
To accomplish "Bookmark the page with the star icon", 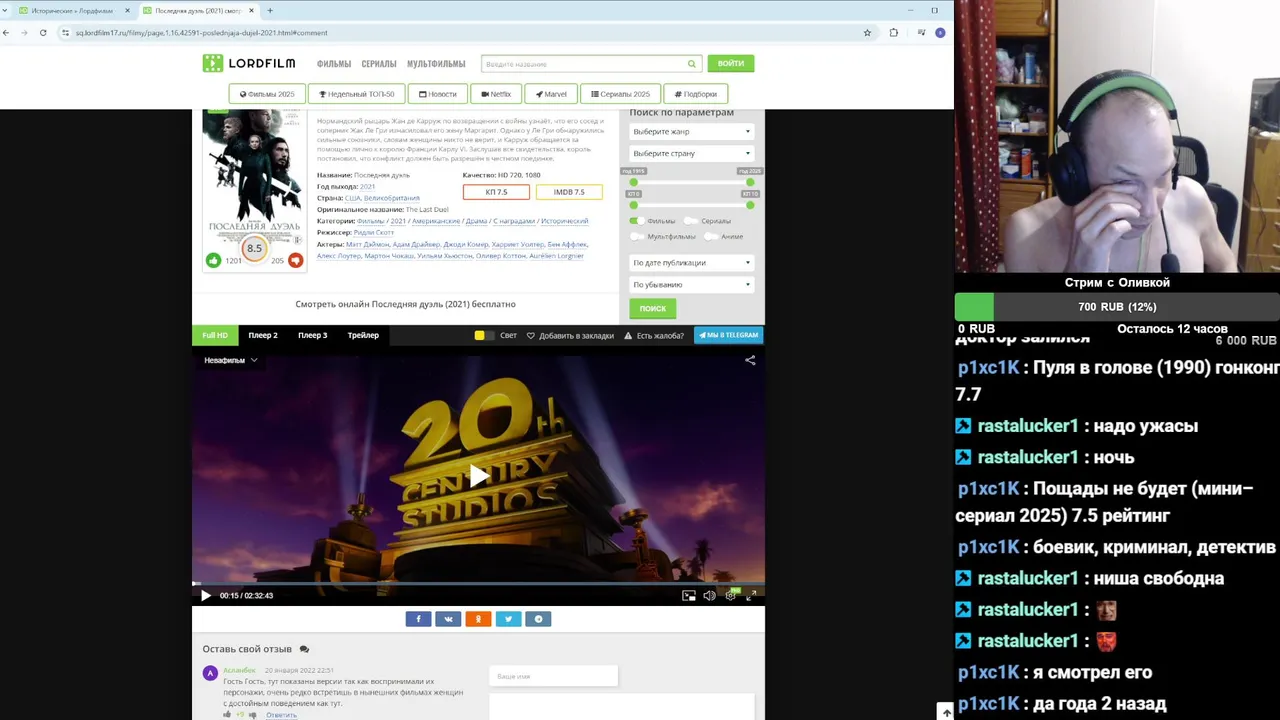I will [867, 32].
